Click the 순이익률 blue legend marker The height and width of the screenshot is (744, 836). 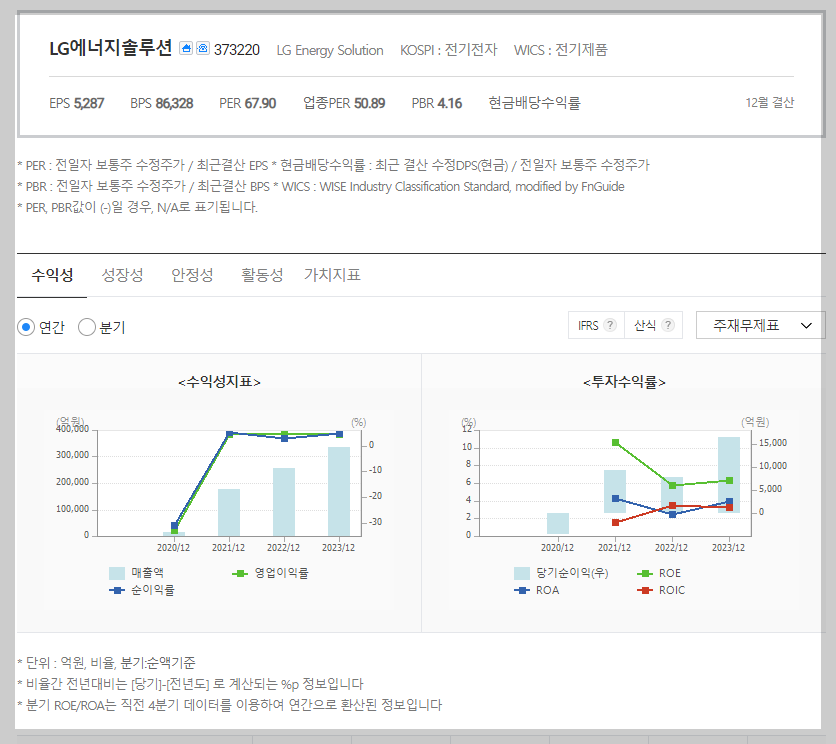click(x=117, y=590)
